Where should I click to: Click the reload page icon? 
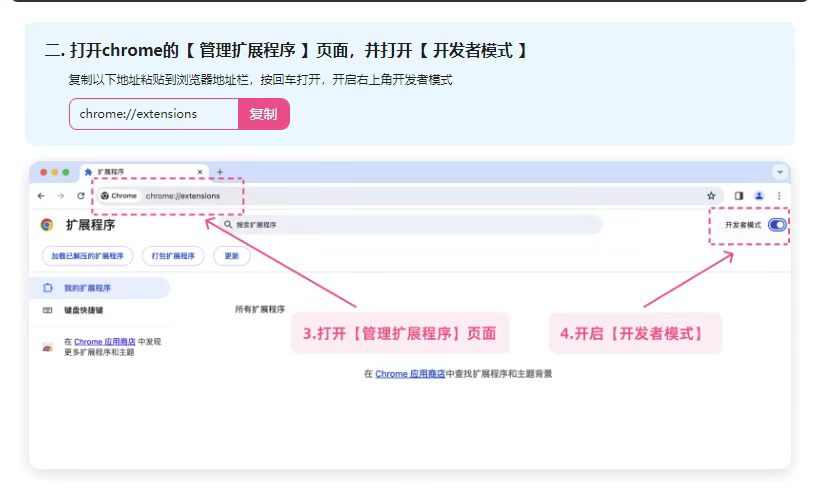point(81,196)
